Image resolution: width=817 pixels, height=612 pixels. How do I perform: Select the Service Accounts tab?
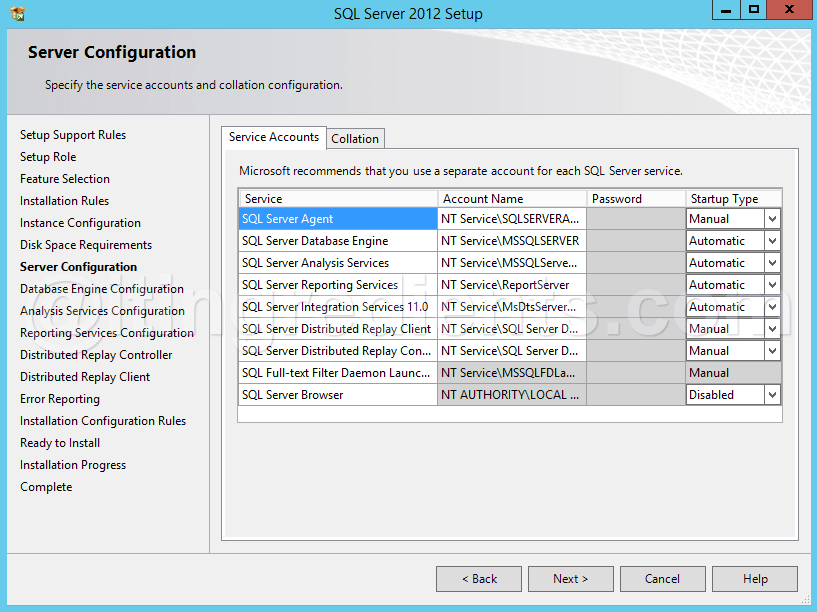[274, 138]
